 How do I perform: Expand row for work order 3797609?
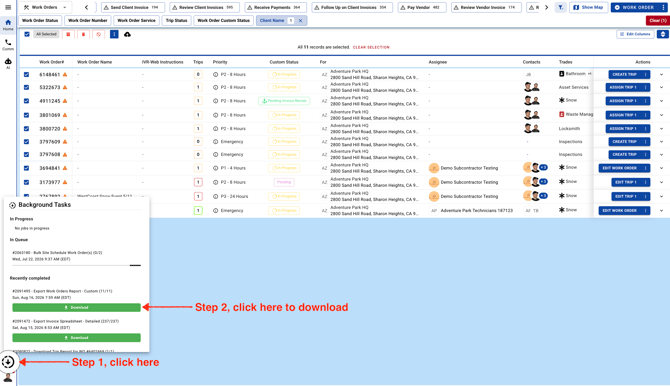point(661,141)
